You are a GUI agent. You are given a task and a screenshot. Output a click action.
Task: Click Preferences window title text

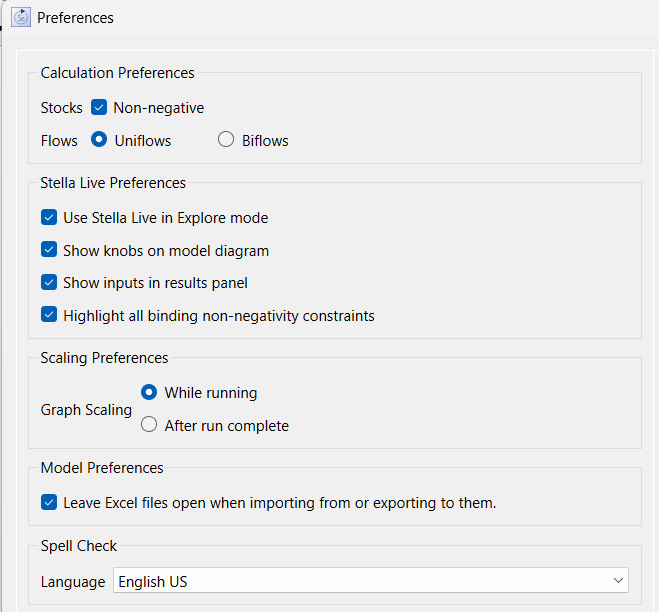75,18
